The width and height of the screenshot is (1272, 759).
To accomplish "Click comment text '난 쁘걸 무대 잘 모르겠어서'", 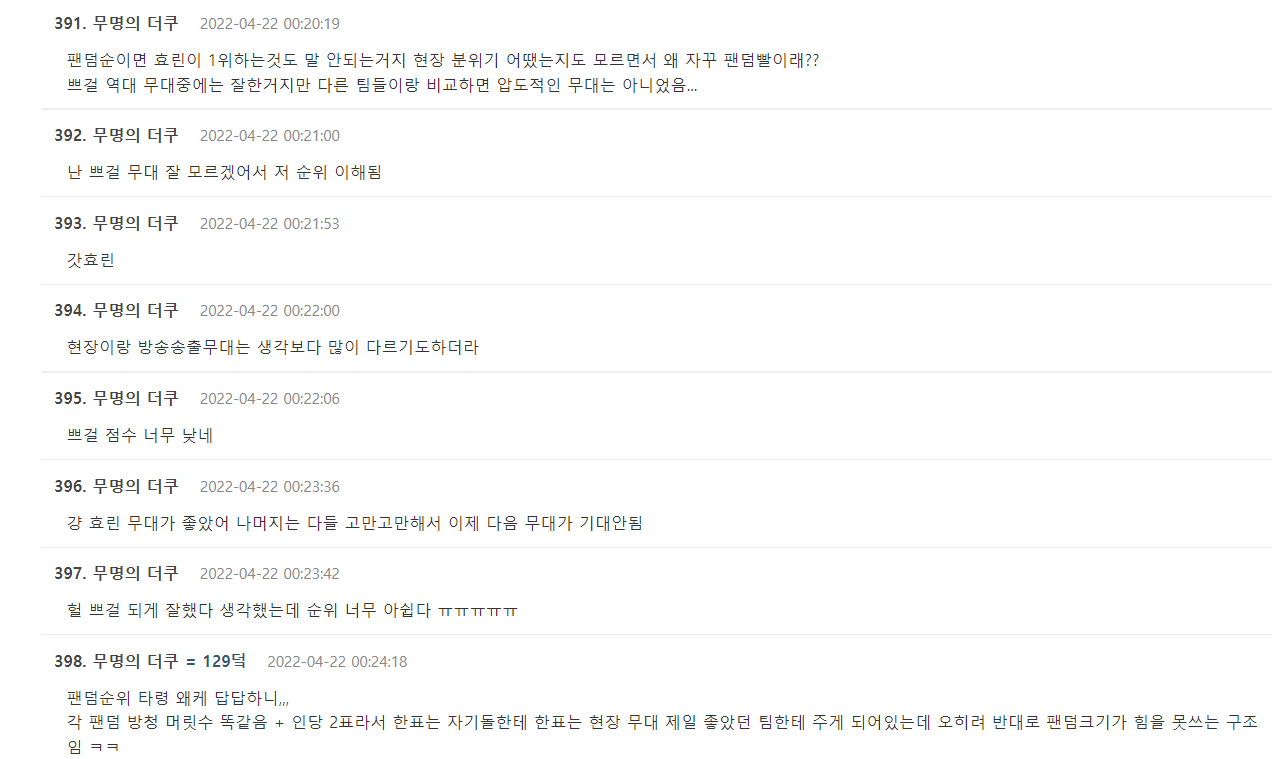I will [x=224, y=172].
